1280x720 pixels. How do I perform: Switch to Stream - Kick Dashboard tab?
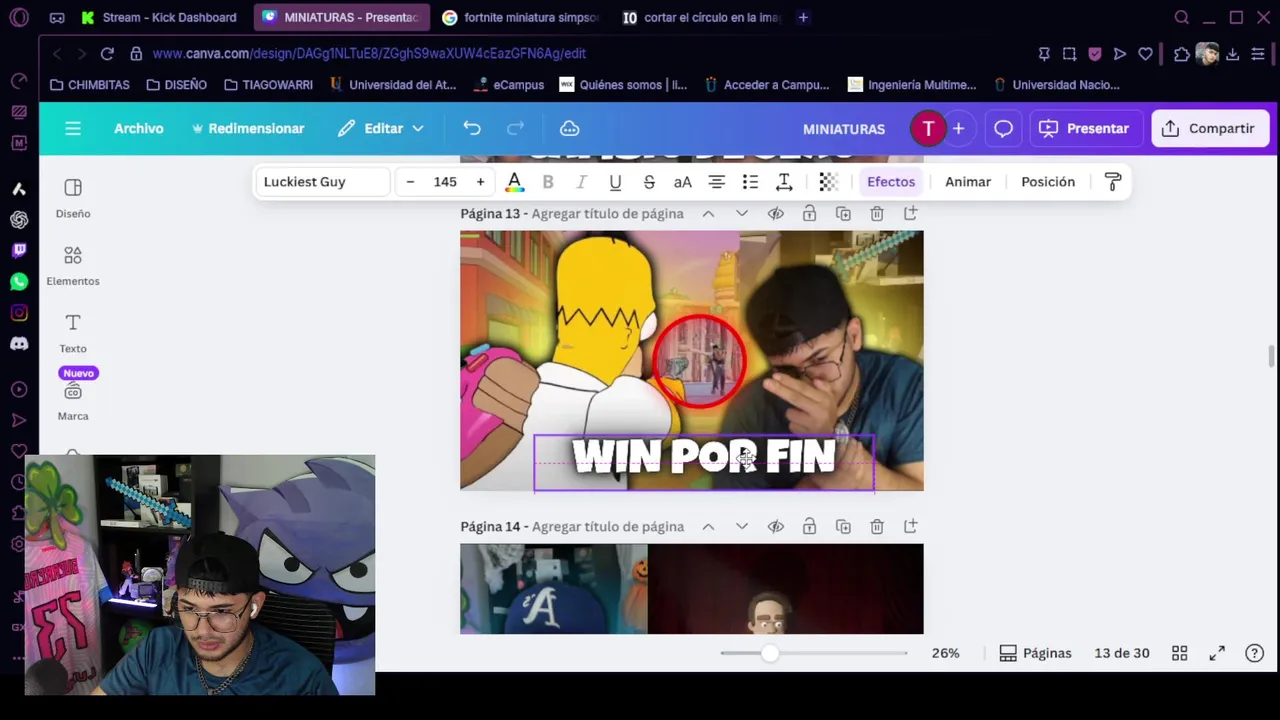tap(159, 17)
